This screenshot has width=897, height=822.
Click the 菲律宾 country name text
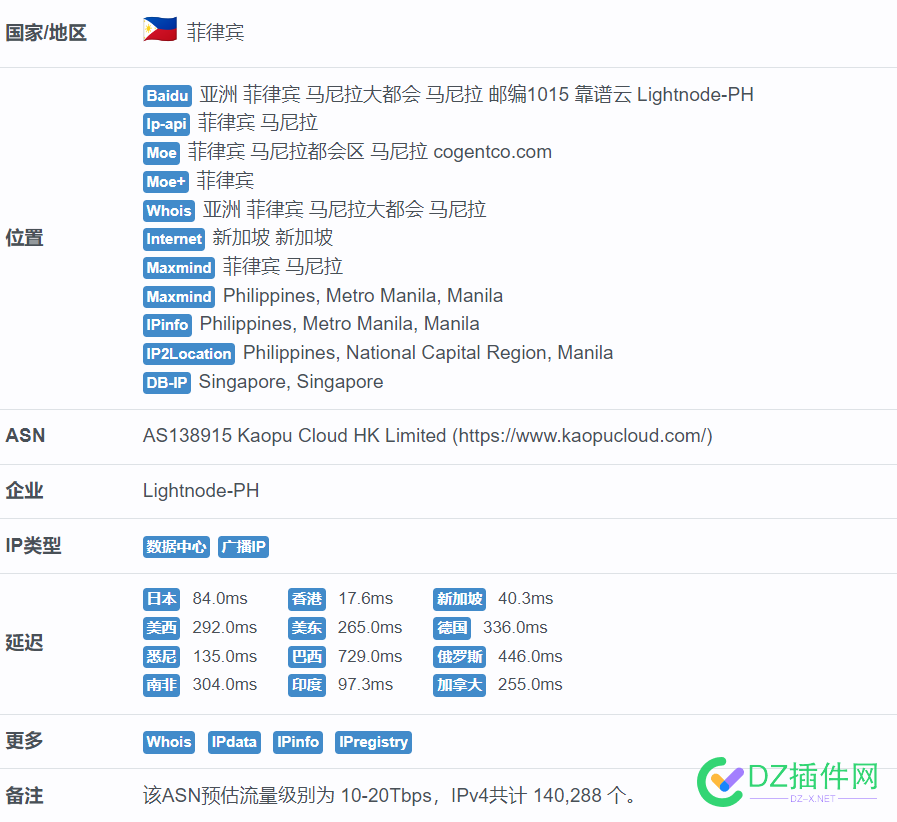pos(216,33)
